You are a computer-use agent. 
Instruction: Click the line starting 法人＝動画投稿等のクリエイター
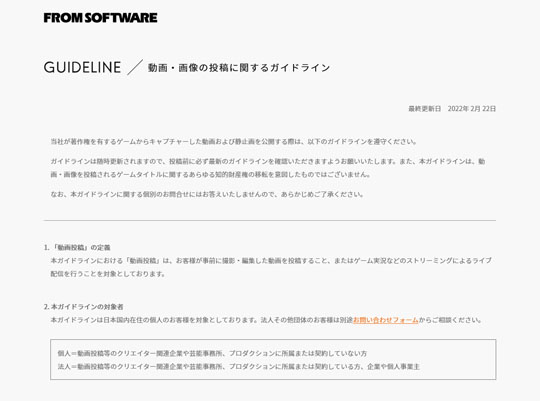point(239,367)
